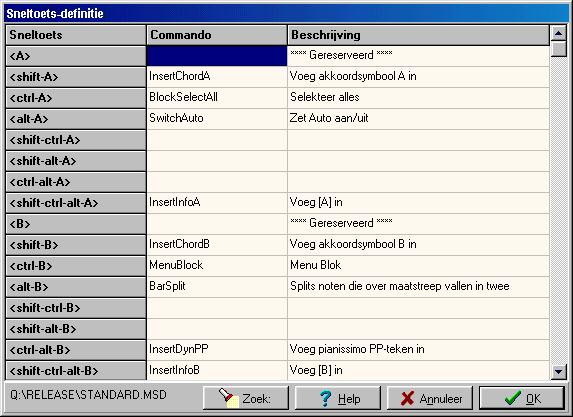Click the InsertDynPP command cell
The width and height of the screenshot is (573, 417).
[217, 350]
